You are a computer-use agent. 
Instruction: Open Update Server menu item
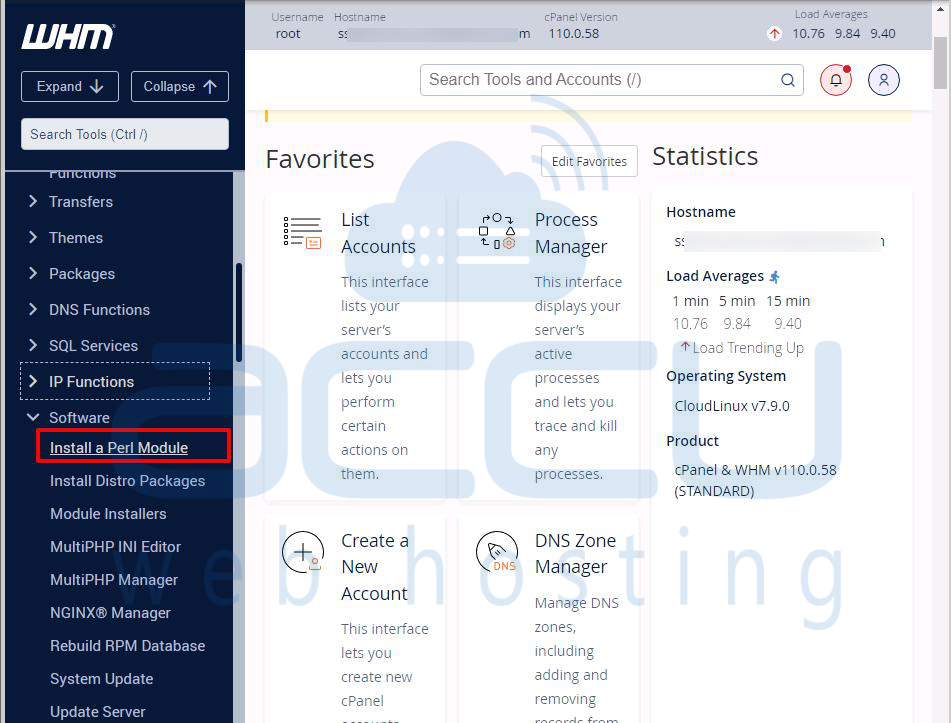[98, 711]
